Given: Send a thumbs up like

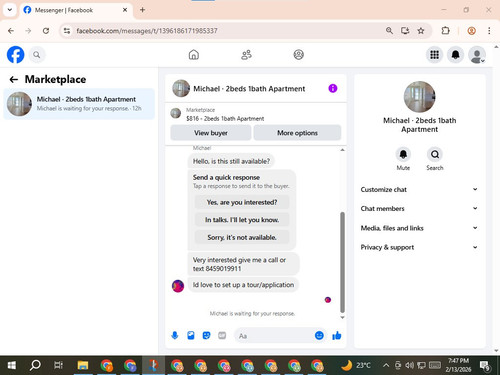Looking at the screenshot, I should (x=337, y=335).
